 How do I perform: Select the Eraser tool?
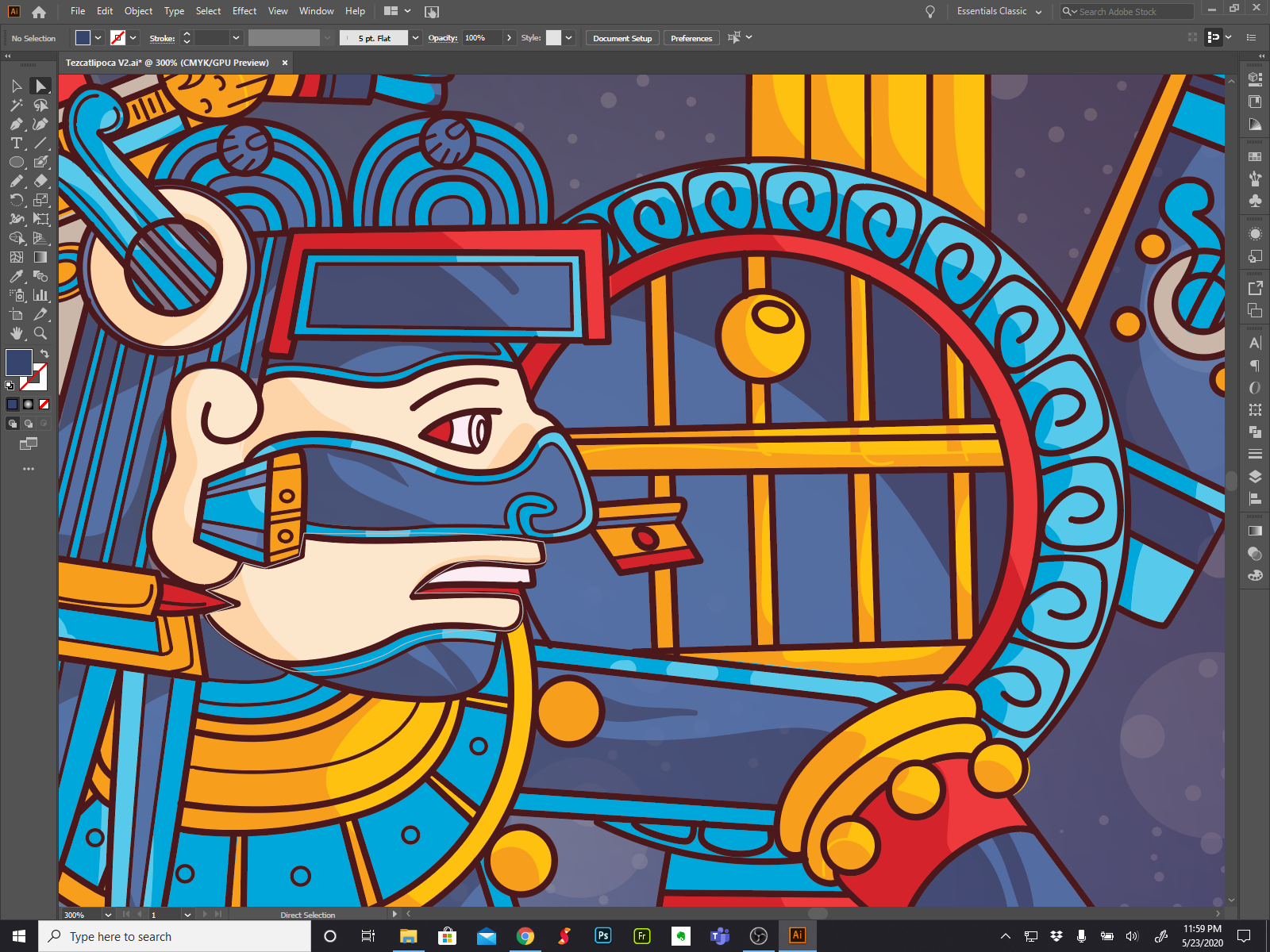[40, 181]
